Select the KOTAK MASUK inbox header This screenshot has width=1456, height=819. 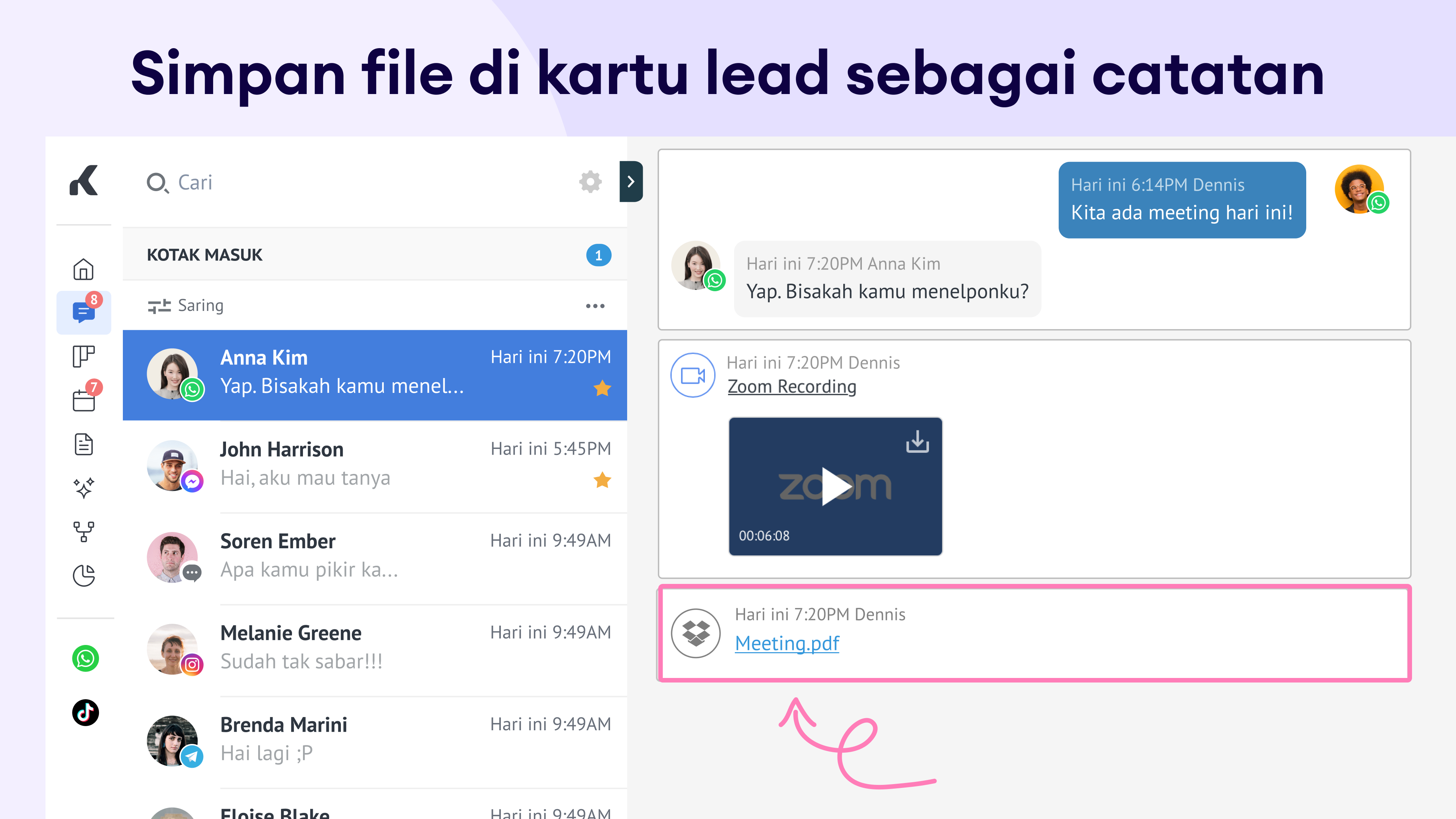tap(205, 255)
